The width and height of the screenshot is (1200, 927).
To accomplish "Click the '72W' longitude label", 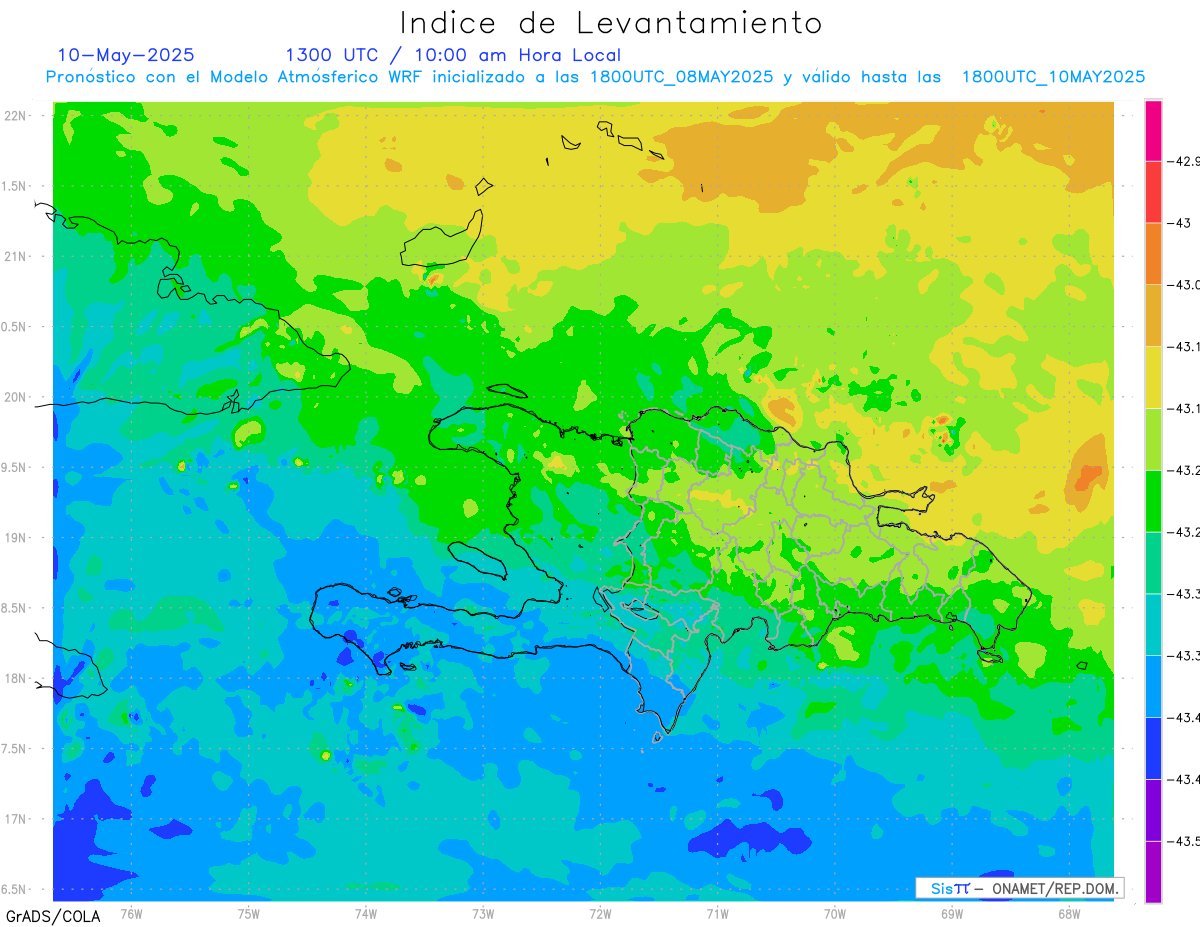I will tap(600, 914).
